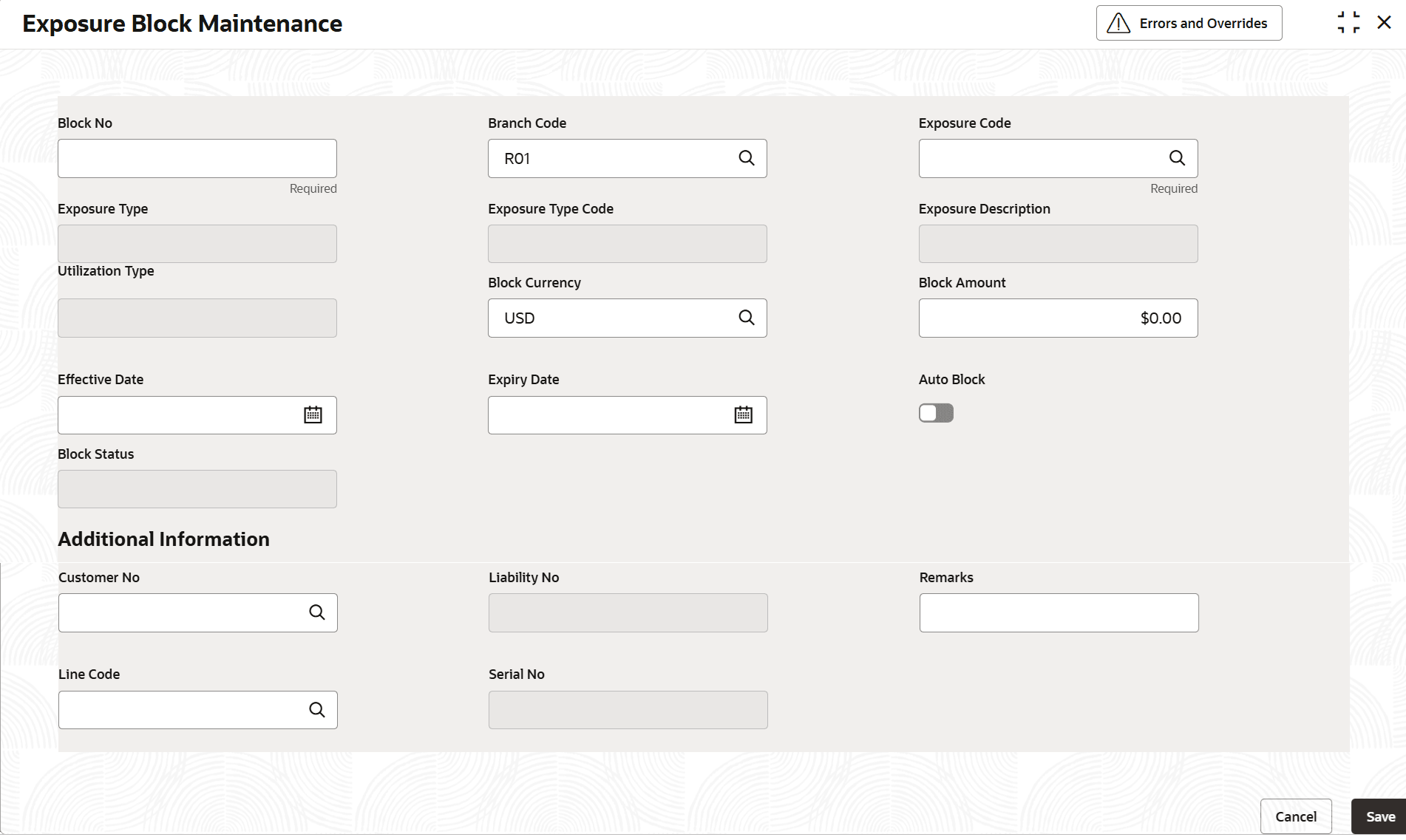Viewport: 1406px width, 840px height.
Task: Collapse the screen using the minimize-view icon
Action: 1348,23
